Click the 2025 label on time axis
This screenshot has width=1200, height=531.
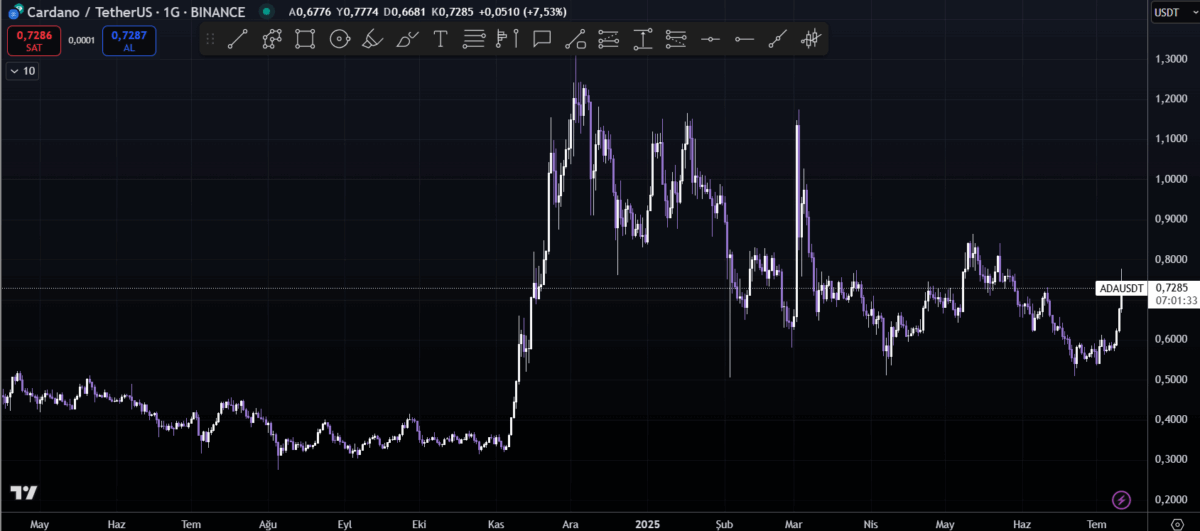pyautogui.click(x=647, y=523)
